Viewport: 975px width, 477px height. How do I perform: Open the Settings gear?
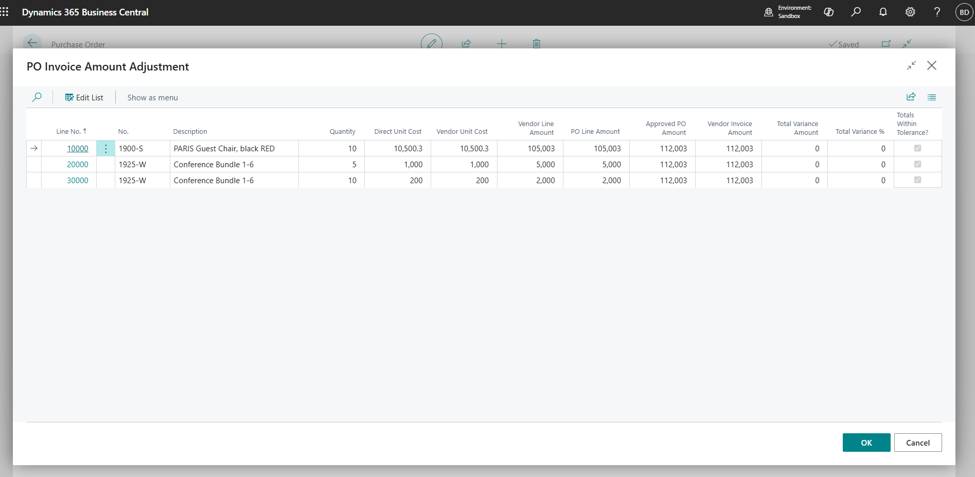point(910,12)
